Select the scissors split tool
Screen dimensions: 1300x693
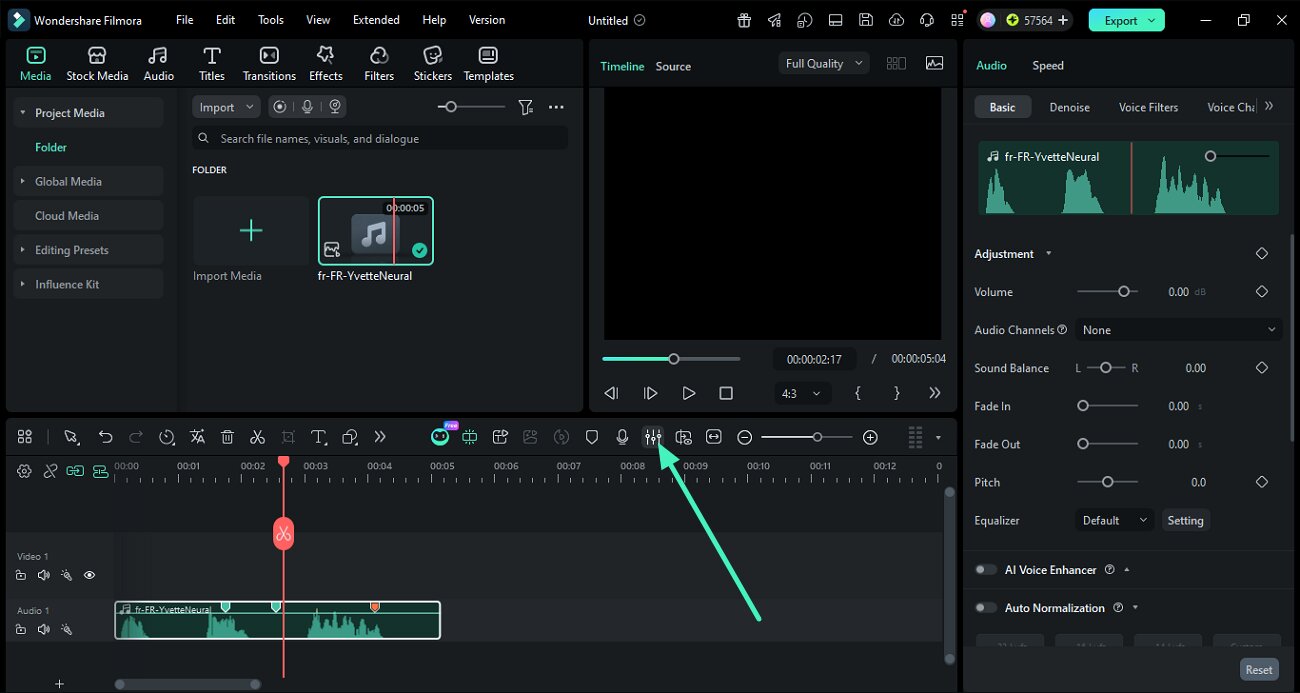(257, 437)
